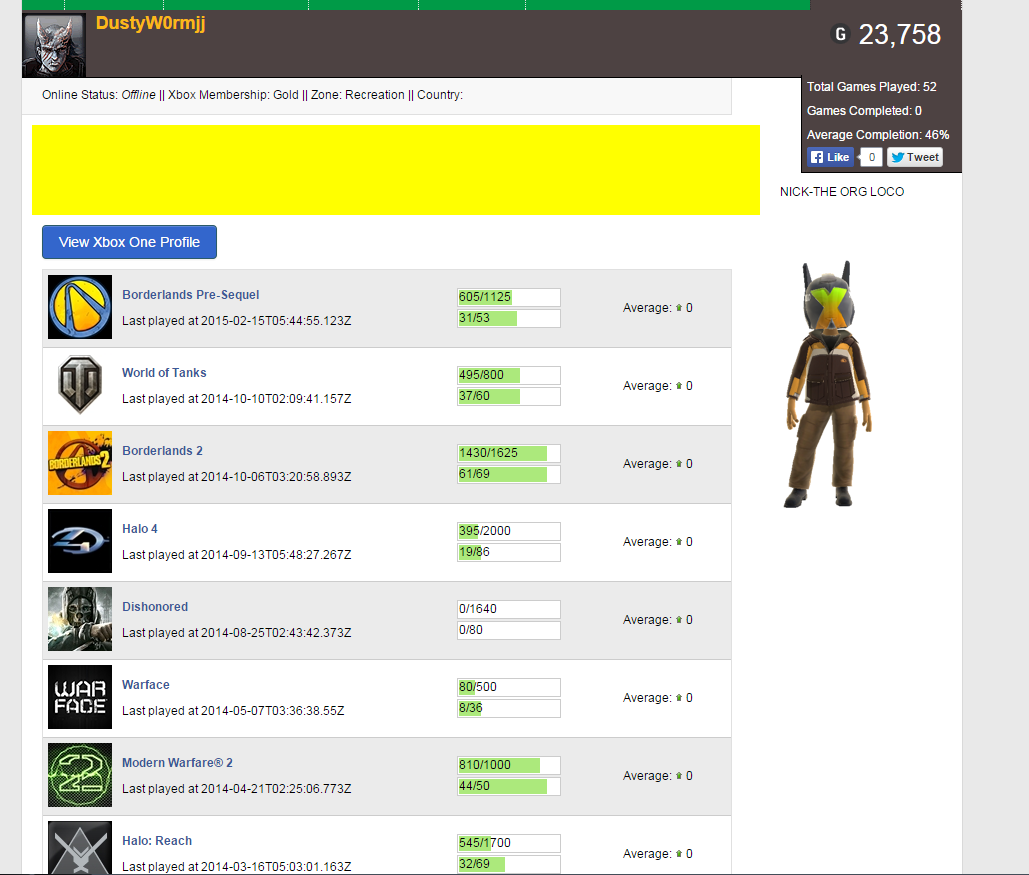This screenshot has width=1029, height=875.
Task: Click Warface 8/36 achievements bar
Action: point(509,708)
